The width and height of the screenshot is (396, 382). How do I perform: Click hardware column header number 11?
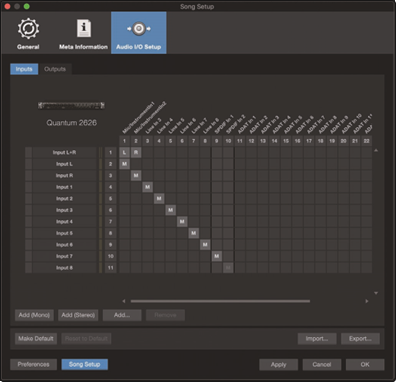(240, 141)
